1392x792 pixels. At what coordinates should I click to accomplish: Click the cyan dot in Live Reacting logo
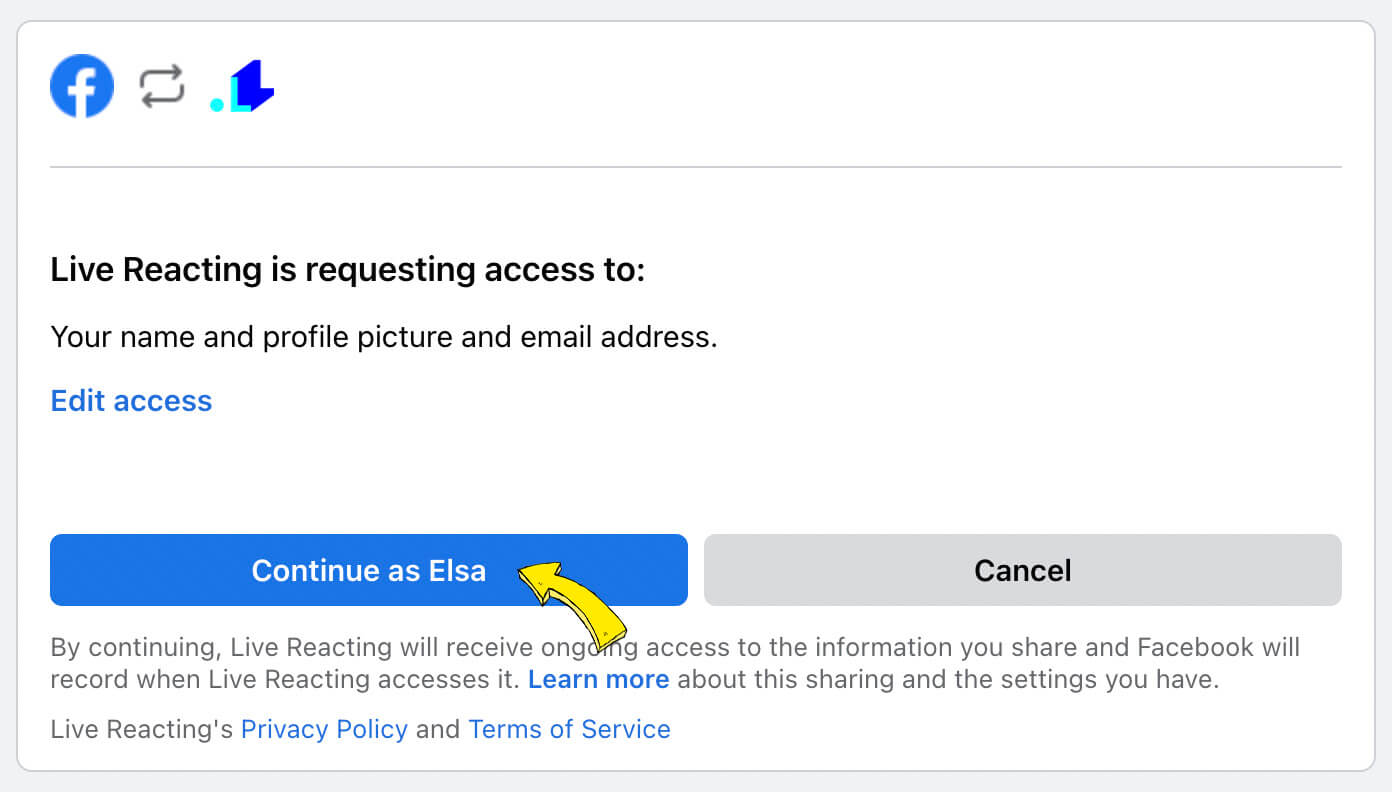pyautogui.click(x=217, y=104)
